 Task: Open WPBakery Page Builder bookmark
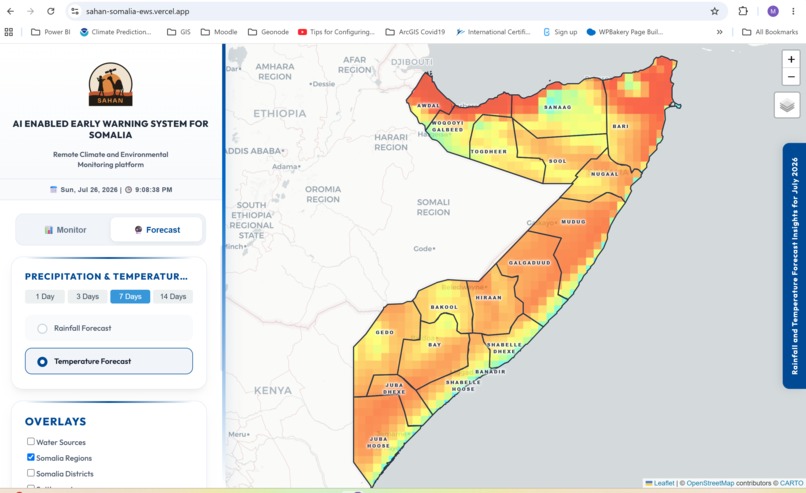click(x=625, y=32)
